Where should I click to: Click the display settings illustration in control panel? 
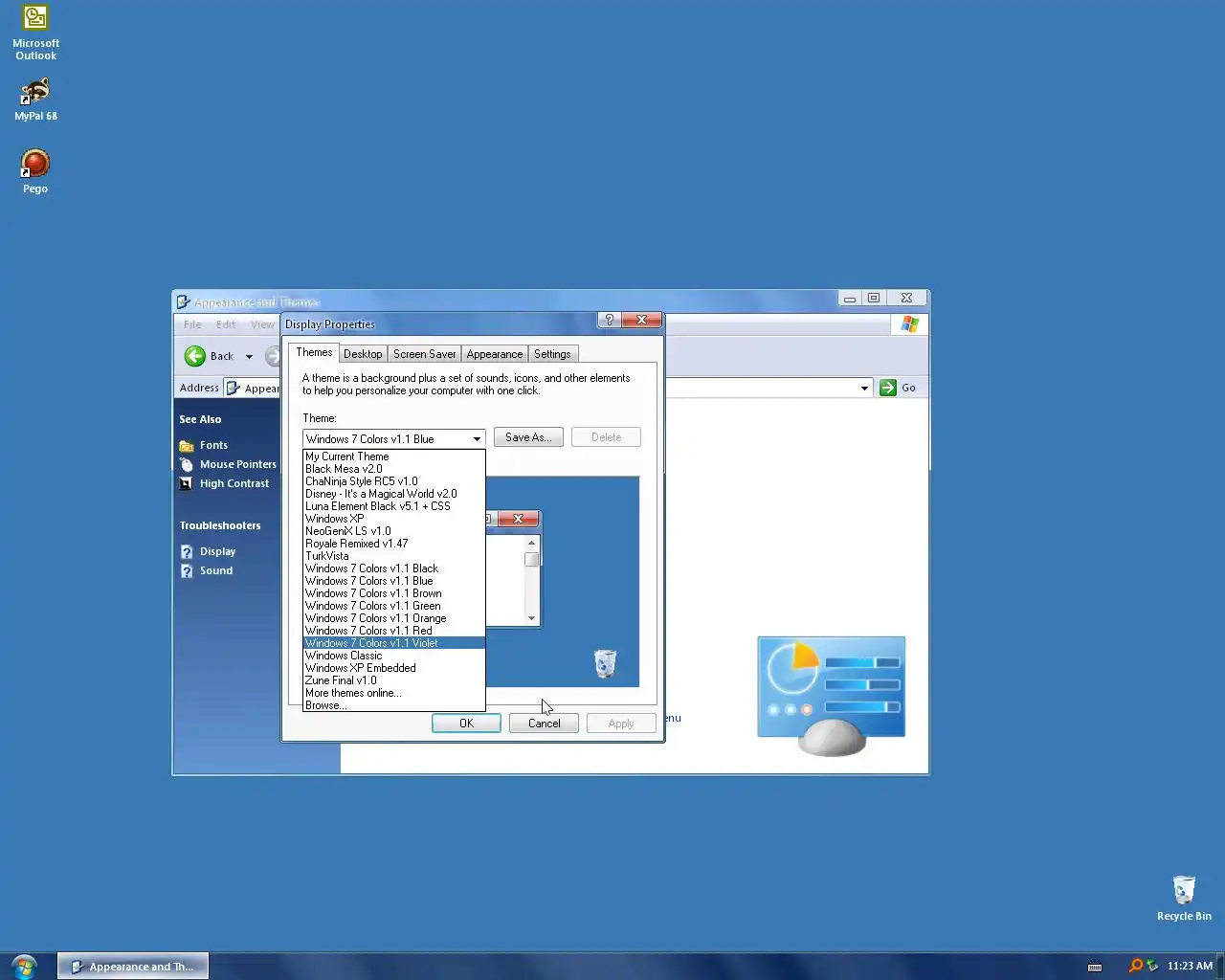pyautogui.click(x=831, y=696)
